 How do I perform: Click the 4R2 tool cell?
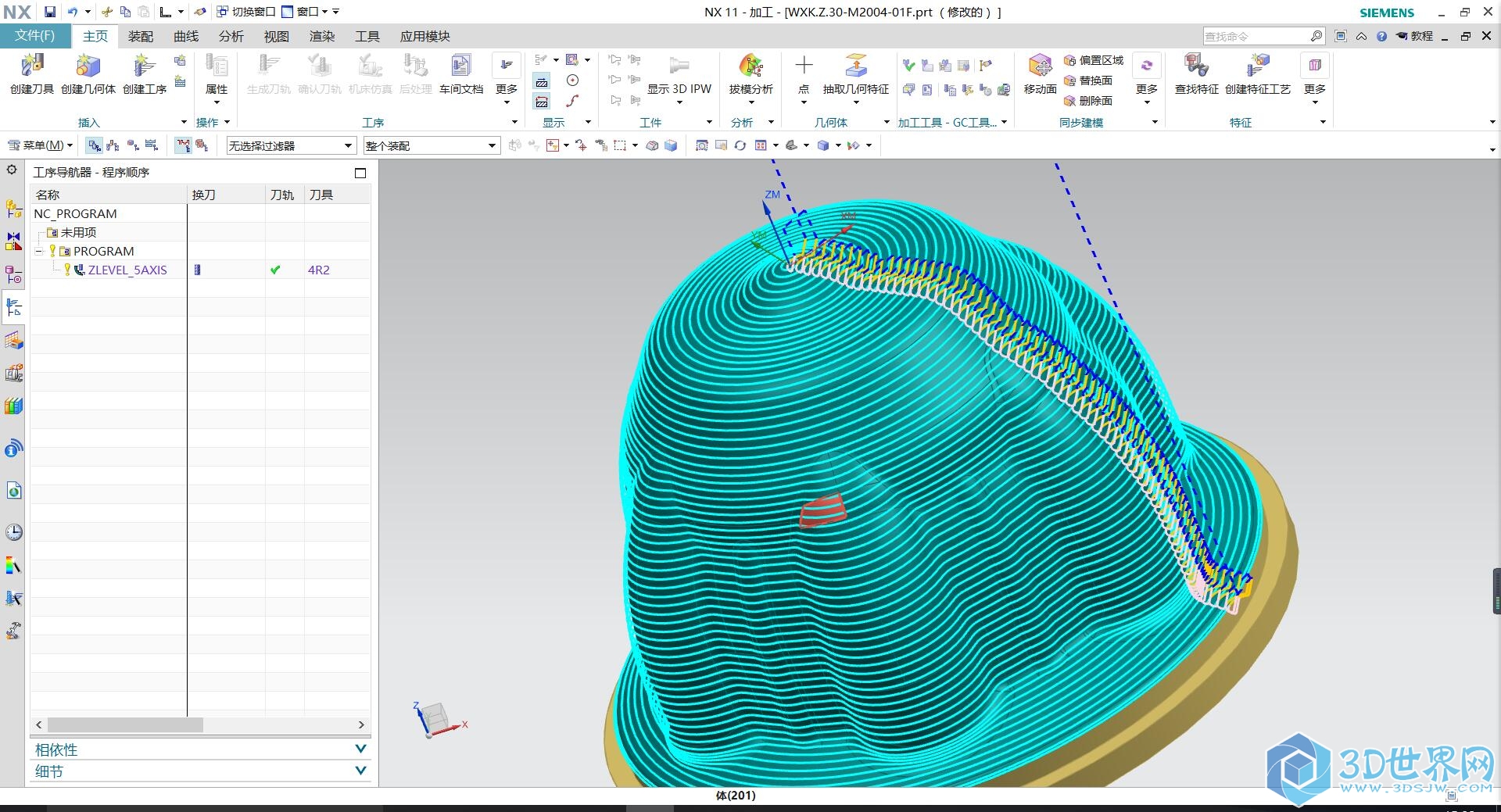pyautogui.click(x=319, y=270)
